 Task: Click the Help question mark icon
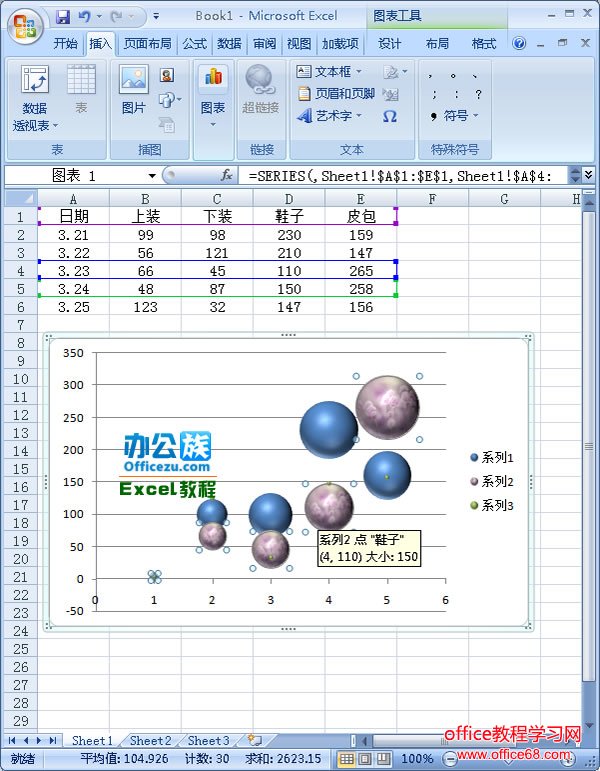pos(519,44)
